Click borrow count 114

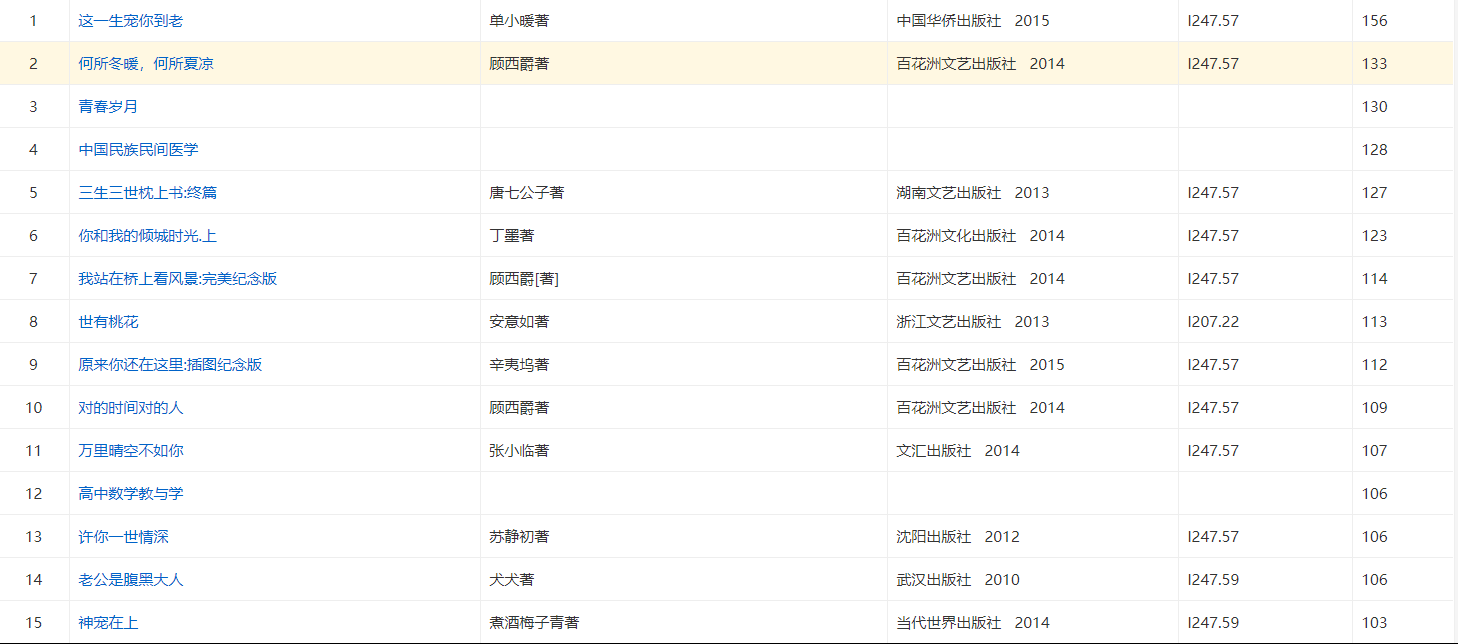1375,278
